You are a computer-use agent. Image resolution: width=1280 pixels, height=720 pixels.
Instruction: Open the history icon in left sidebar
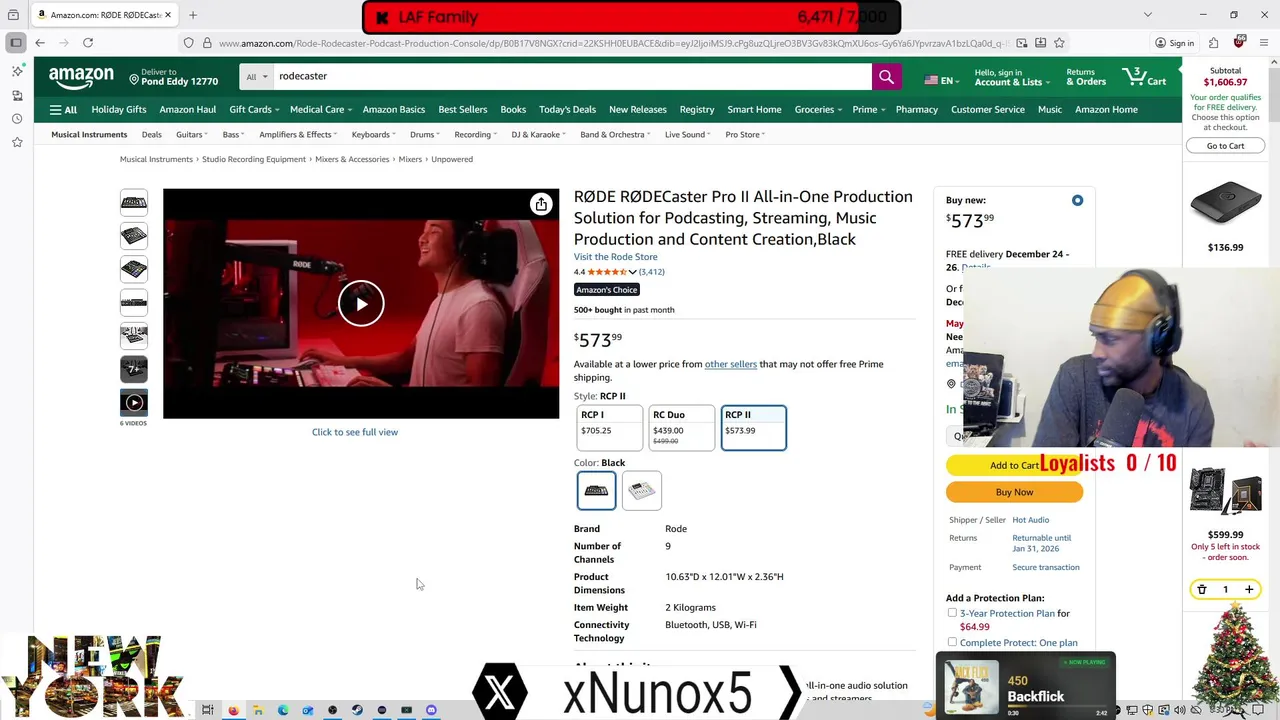coord(16,119)
